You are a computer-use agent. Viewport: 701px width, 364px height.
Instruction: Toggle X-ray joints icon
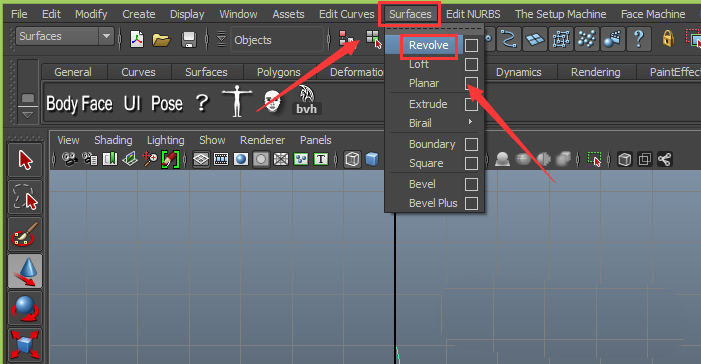(664, 159)
